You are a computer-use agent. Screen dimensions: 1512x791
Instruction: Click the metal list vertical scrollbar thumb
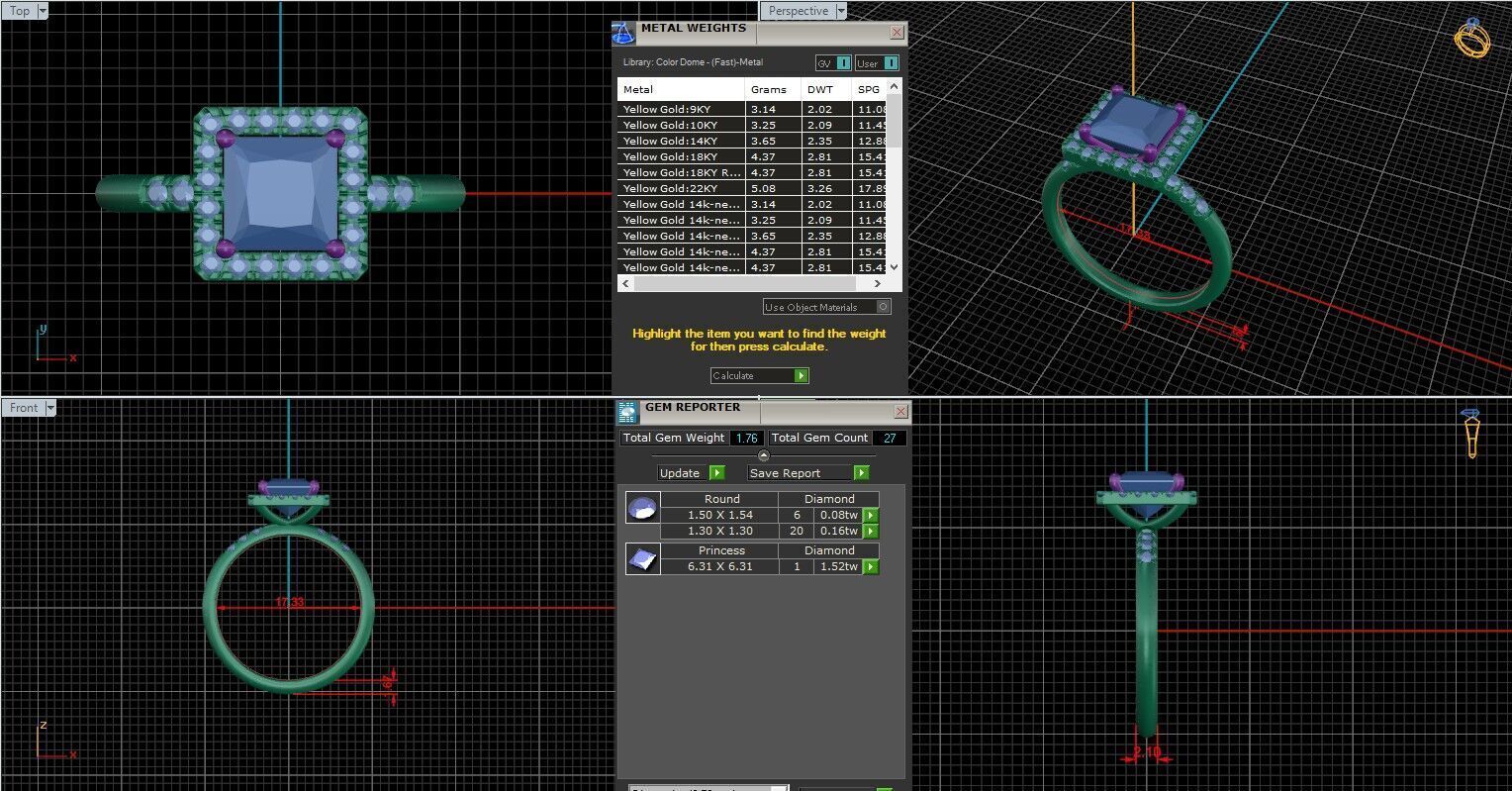[x=895, y=121]
